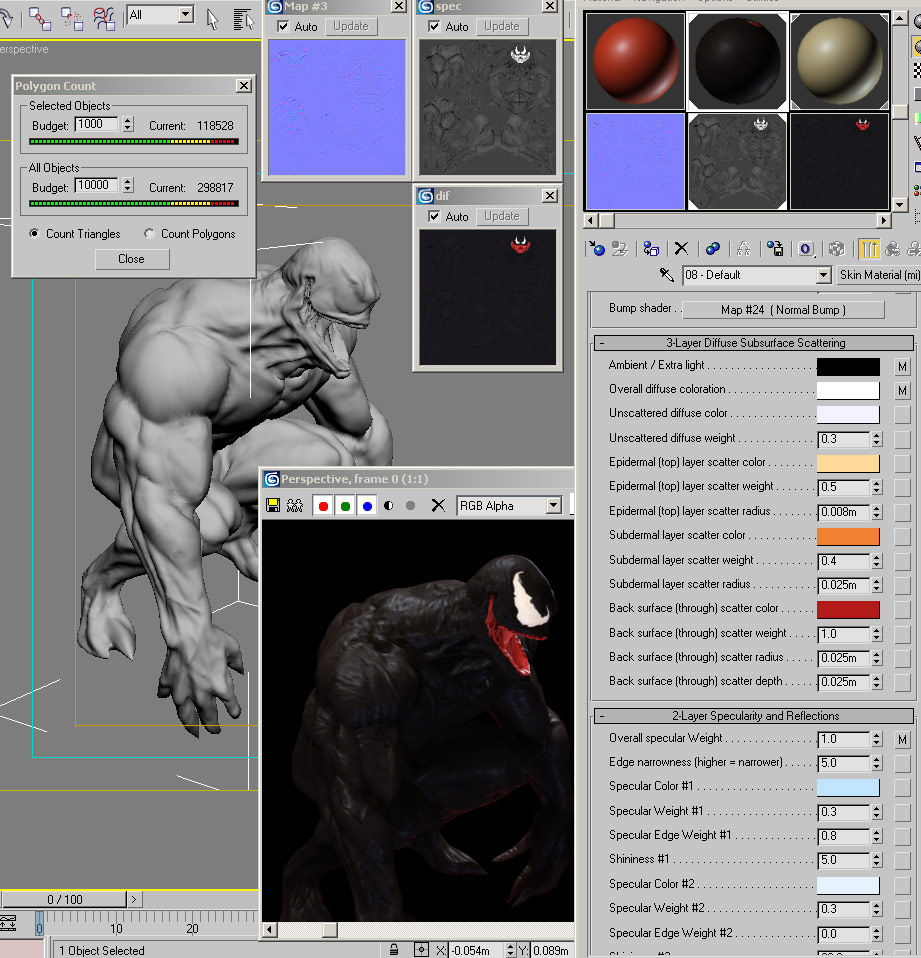Click Assign Material to Selection icon
921x958 pixels.
point(651,248)
